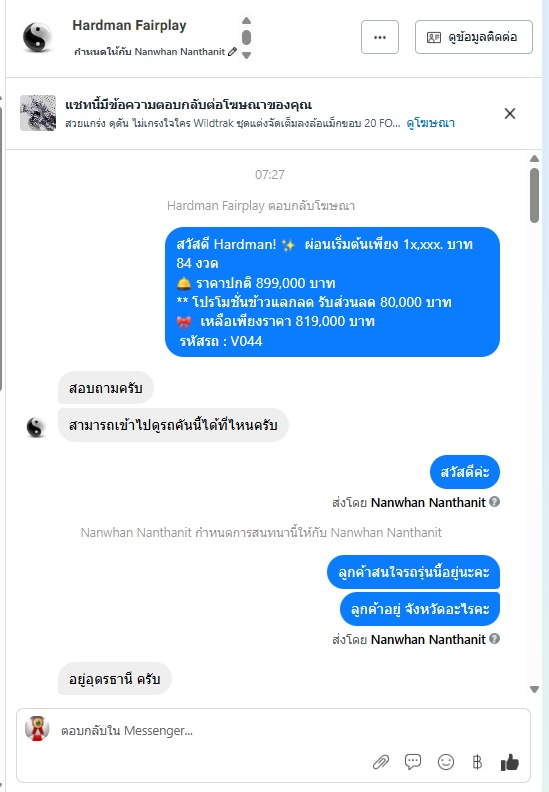The width and height of the screenshot is (549, 792).
Task: Send a thumbs-up like
Action: point(509,762)
